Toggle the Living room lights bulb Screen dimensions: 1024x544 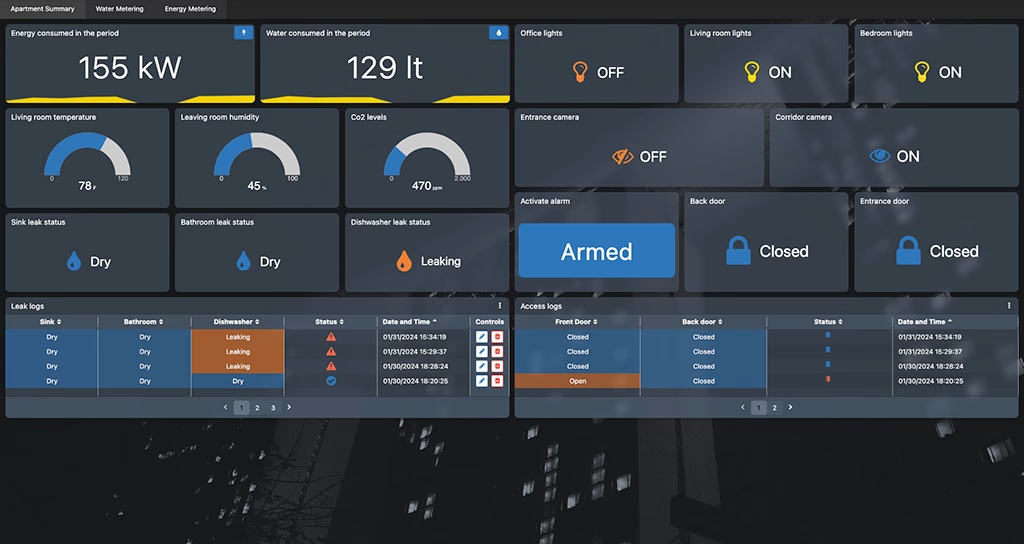(752, 72)
